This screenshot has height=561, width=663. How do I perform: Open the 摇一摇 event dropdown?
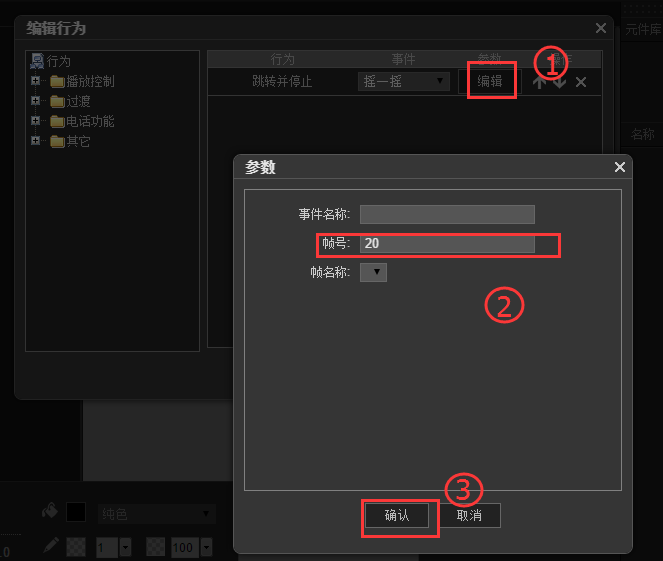click(x=404, y=81)
